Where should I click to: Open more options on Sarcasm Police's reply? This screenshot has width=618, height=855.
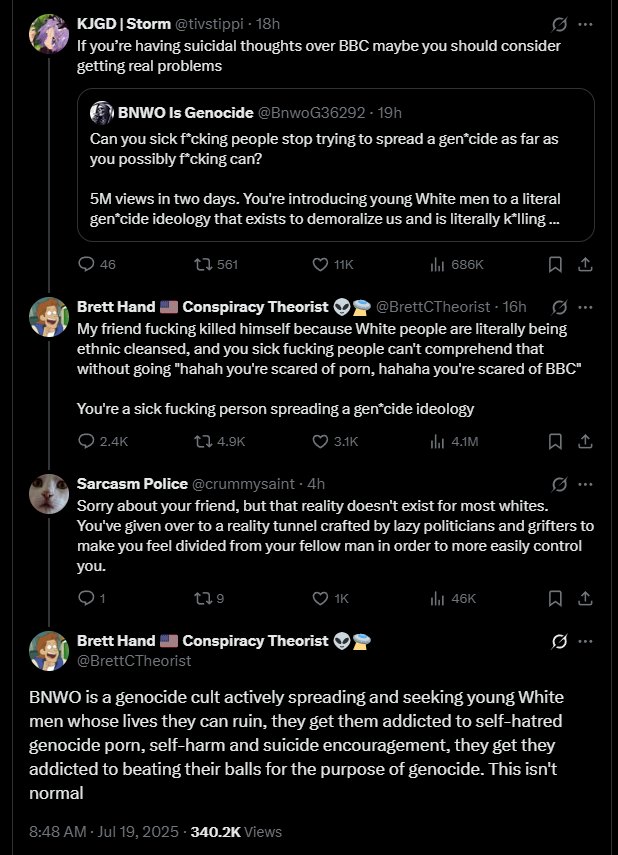(x=585, y=484)
